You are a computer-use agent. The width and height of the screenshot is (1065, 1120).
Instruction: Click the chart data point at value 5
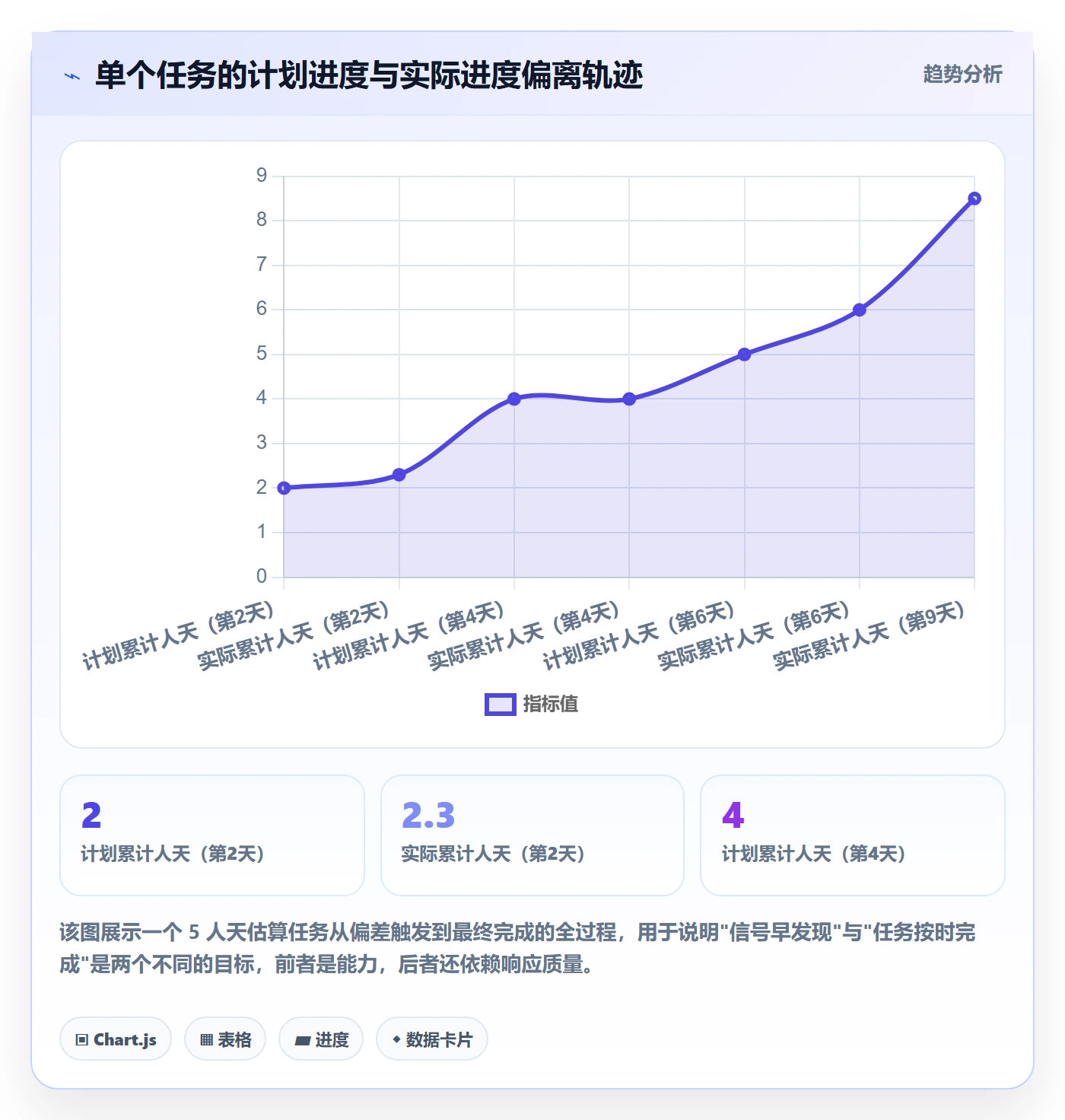745,355
